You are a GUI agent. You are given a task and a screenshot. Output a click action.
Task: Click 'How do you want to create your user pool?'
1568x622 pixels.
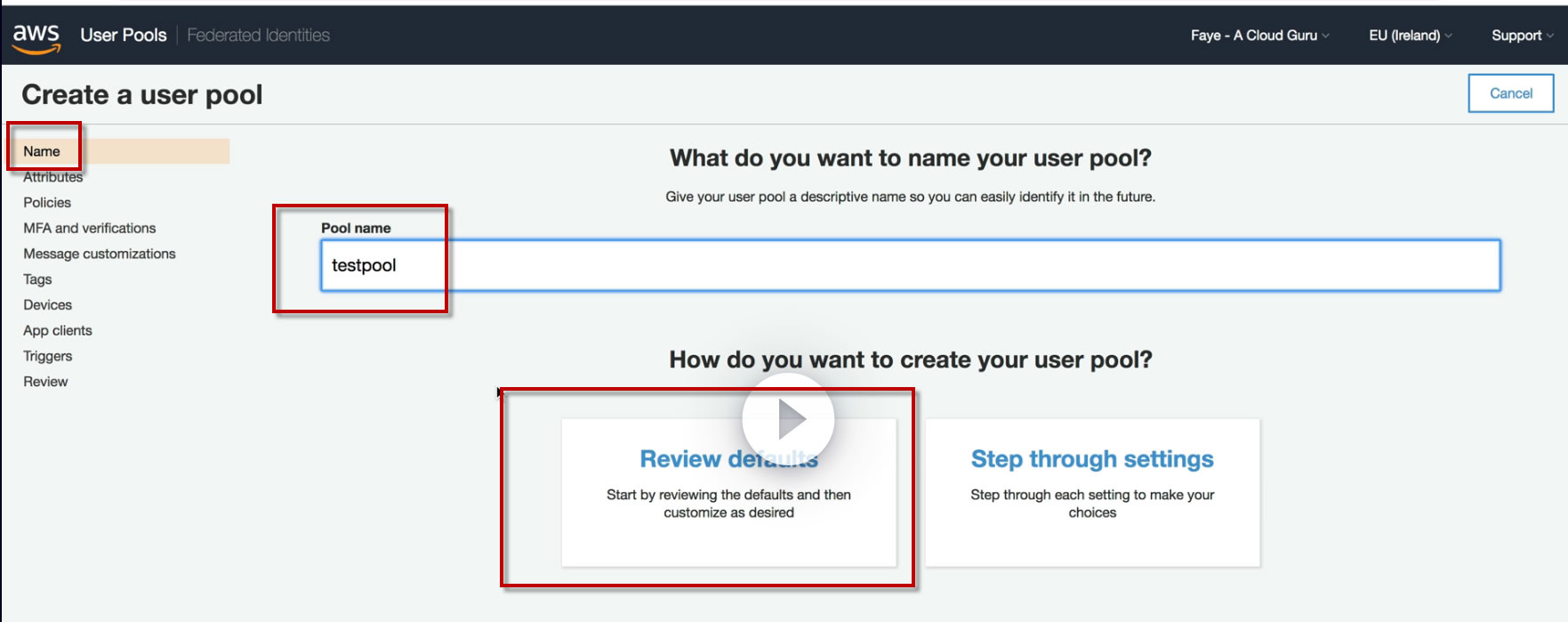coord(910,359)
